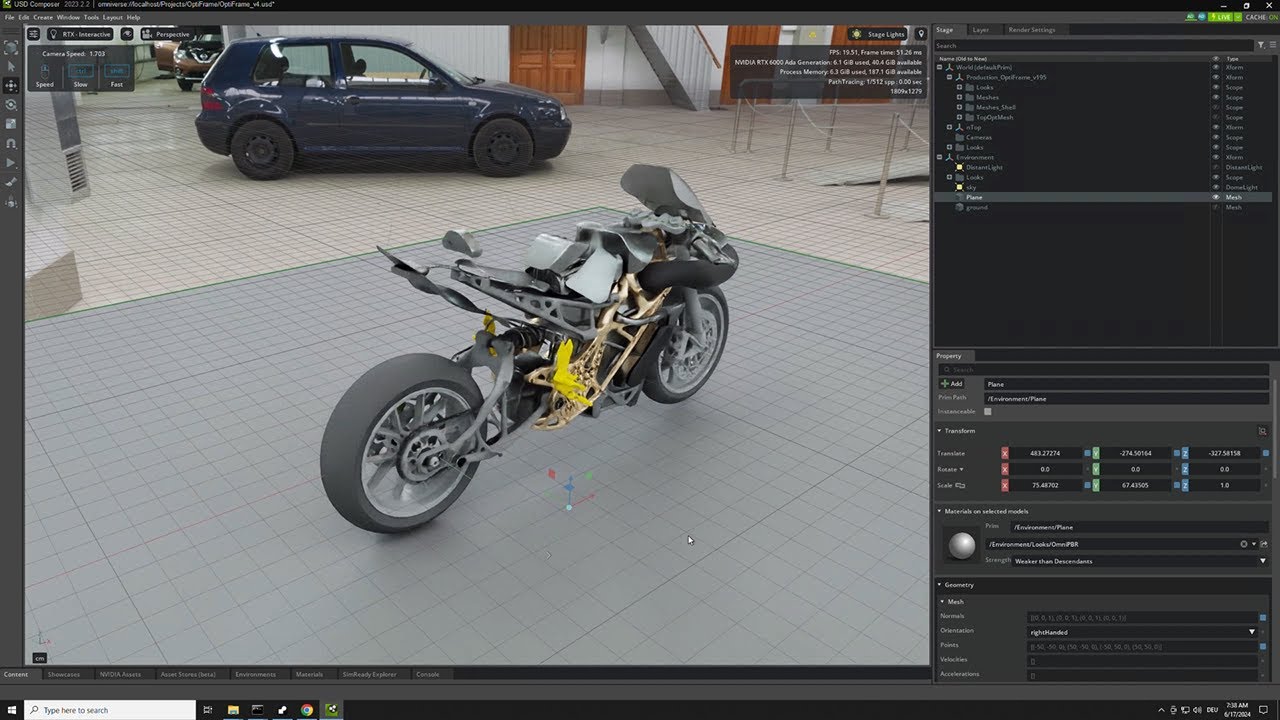Switch to the Layer tab
Screen dimensions: 1280x720
tap(981, 30)
